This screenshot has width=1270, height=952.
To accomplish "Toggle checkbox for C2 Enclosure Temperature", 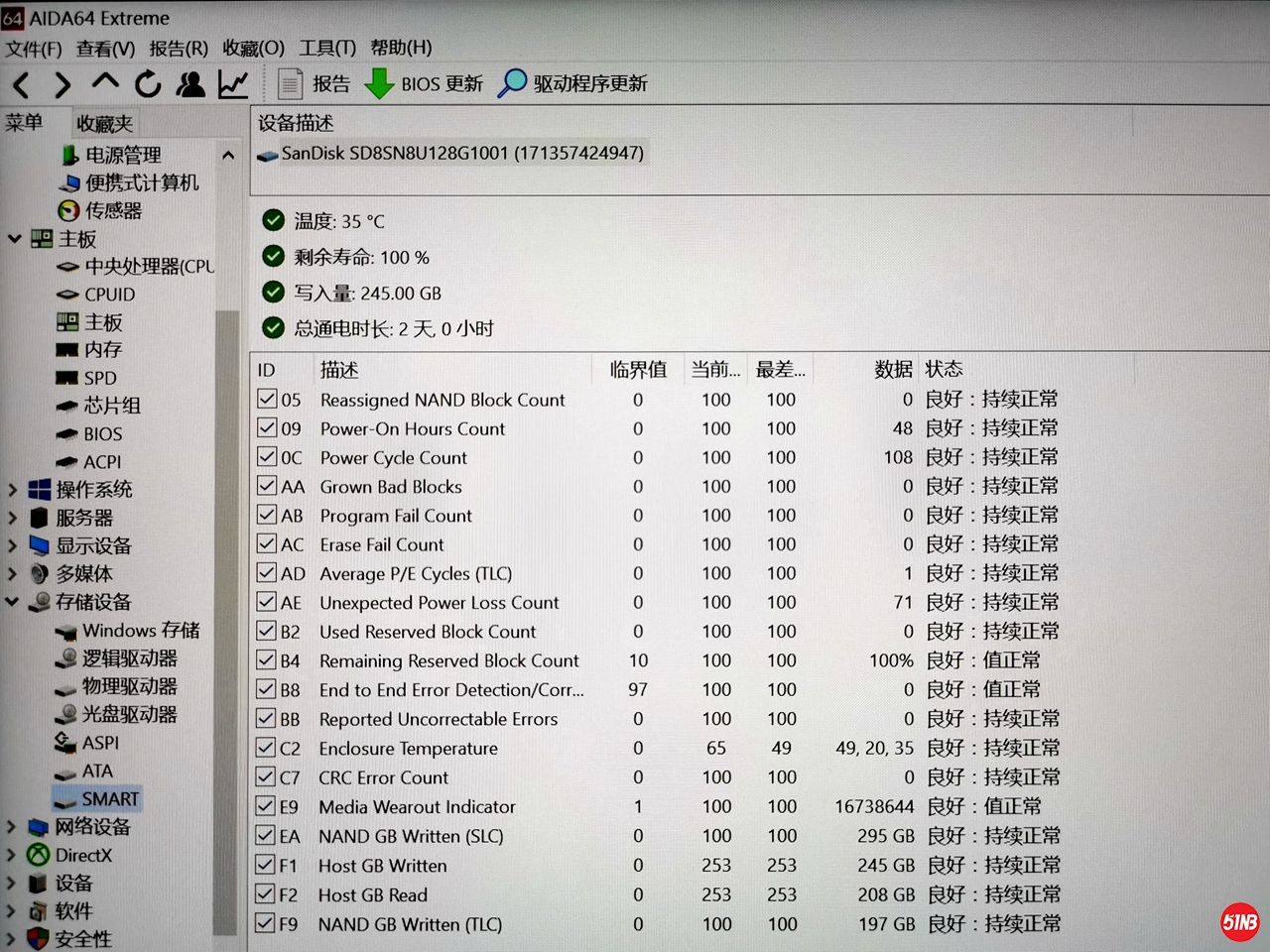I will point(265,747).
